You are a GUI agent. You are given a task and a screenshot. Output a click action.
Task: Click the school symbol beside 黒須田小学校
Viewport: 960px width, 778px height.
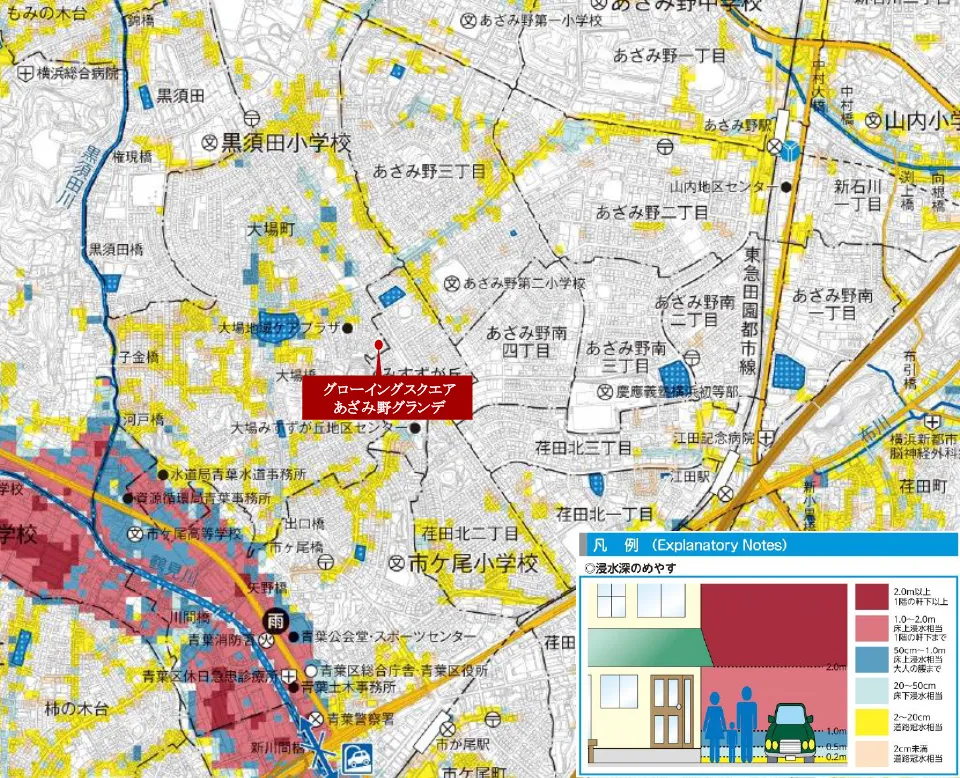[209, 143]
